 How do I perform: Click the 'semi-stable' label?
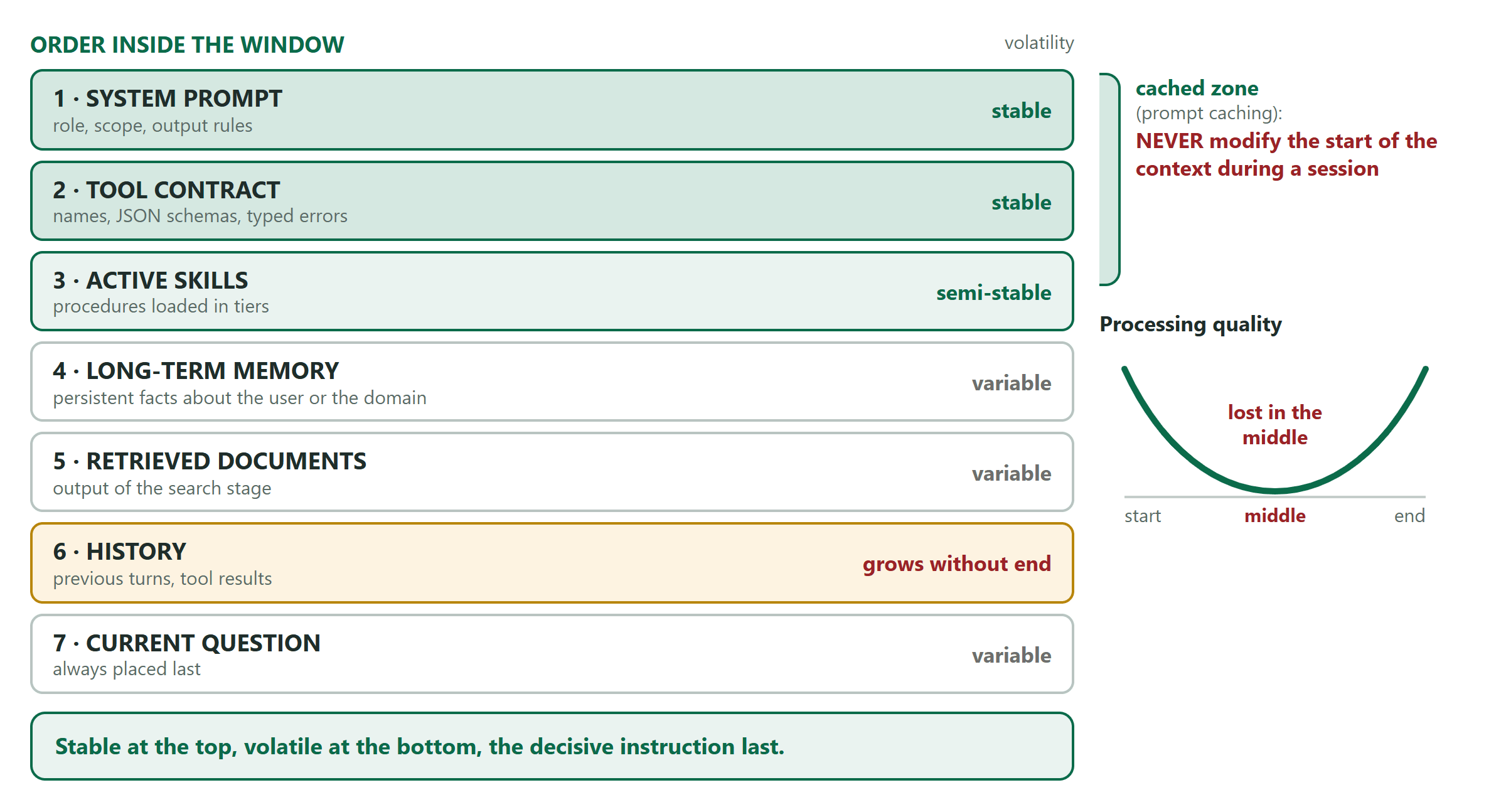[993, 292]
